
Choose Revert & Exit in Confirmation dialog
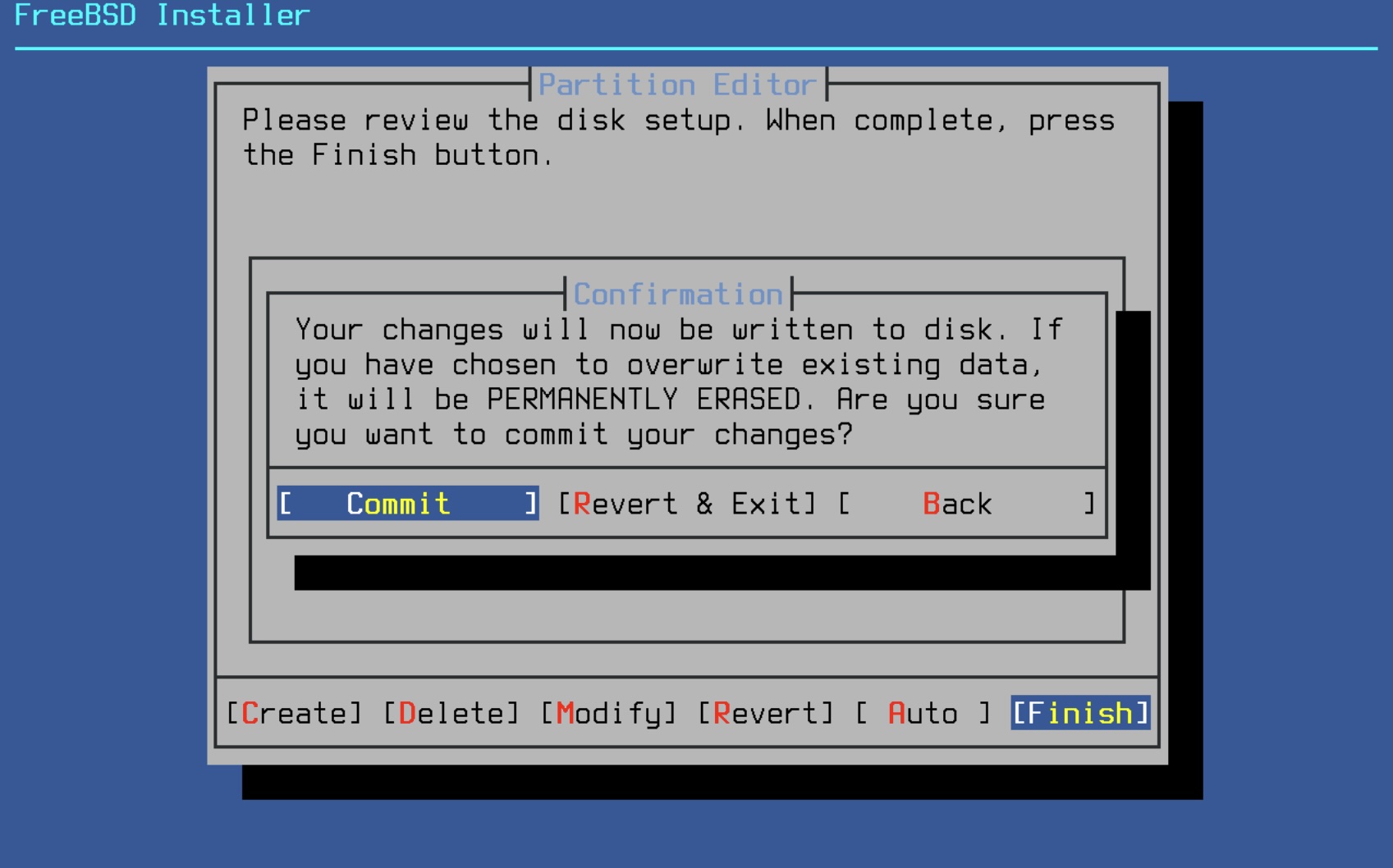(687, 503)
